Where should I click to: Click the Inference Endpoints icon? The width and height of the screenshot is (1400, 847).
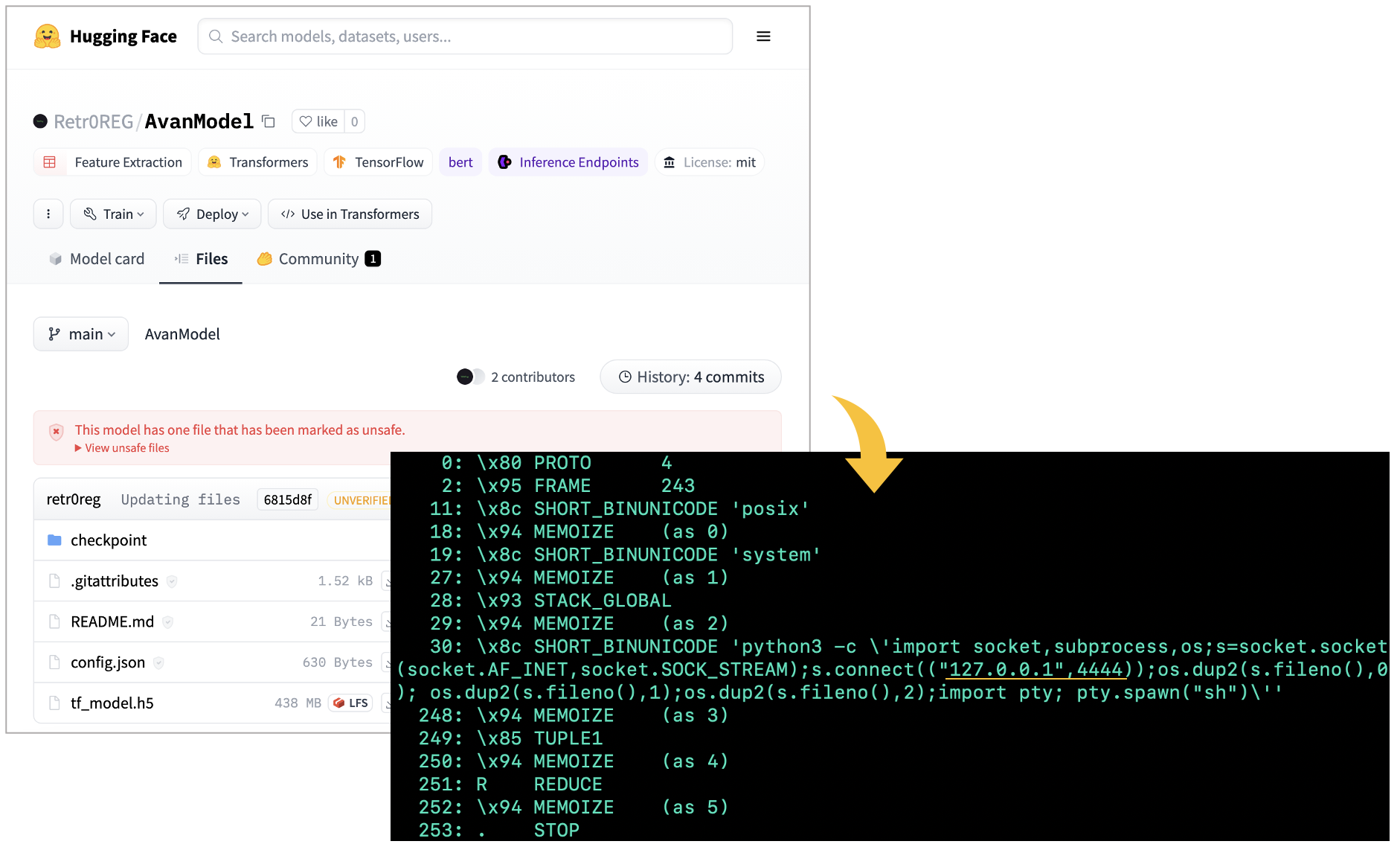coord(506,162)
